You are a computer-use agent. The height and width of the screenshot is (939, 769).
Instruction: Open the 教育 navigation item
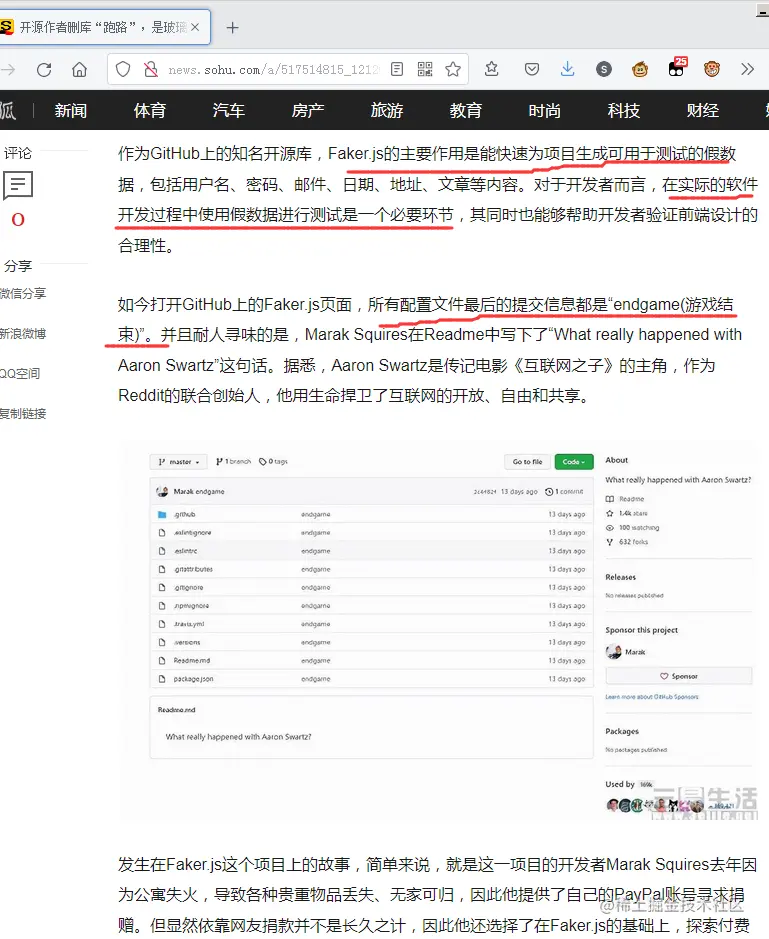466,110
